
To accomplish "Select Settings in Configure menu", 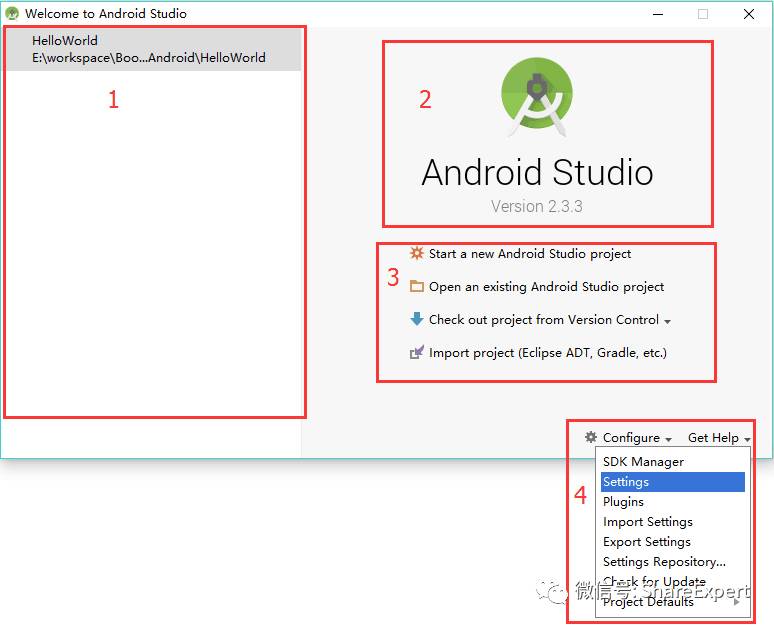I will point(672,482).
